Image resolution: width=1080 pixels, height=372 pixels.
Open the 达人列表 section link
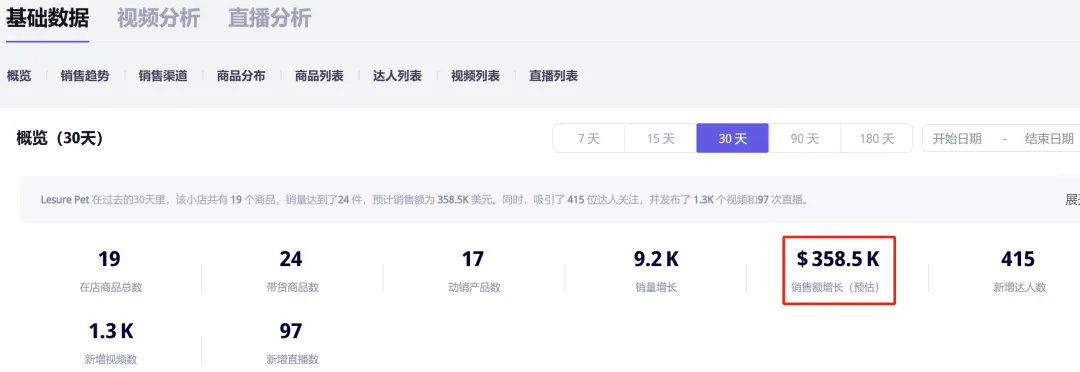397,76
